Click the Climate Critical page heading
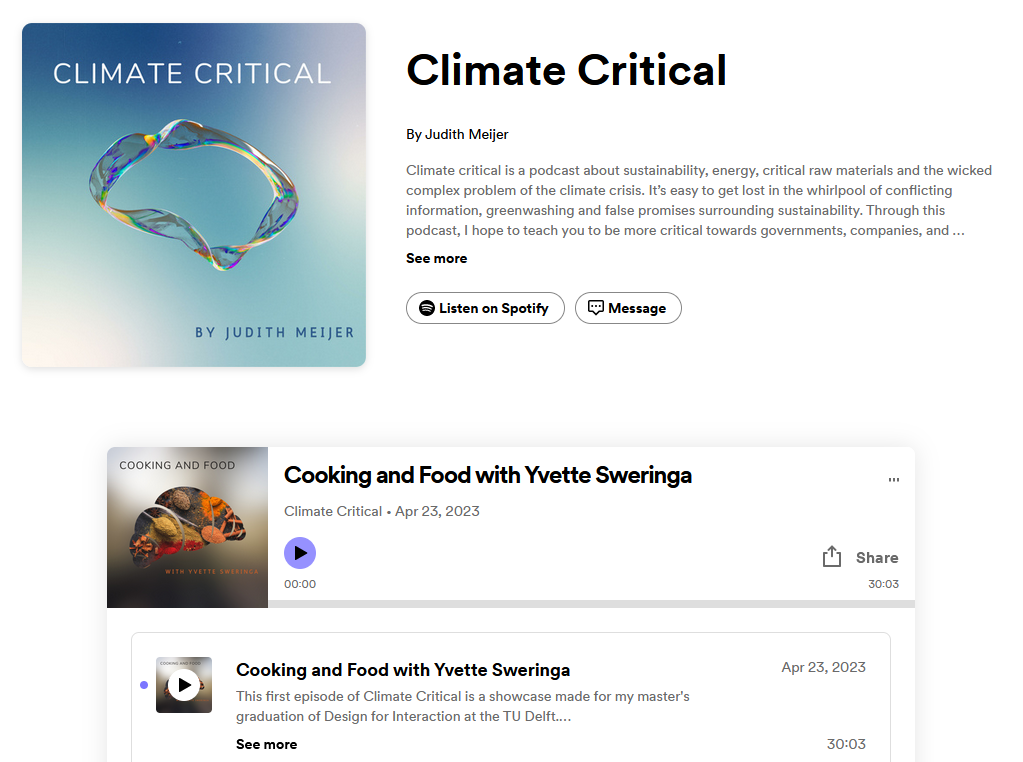Image resolution: width=1023 pixels, height=762 pixels. coord(566,71)
